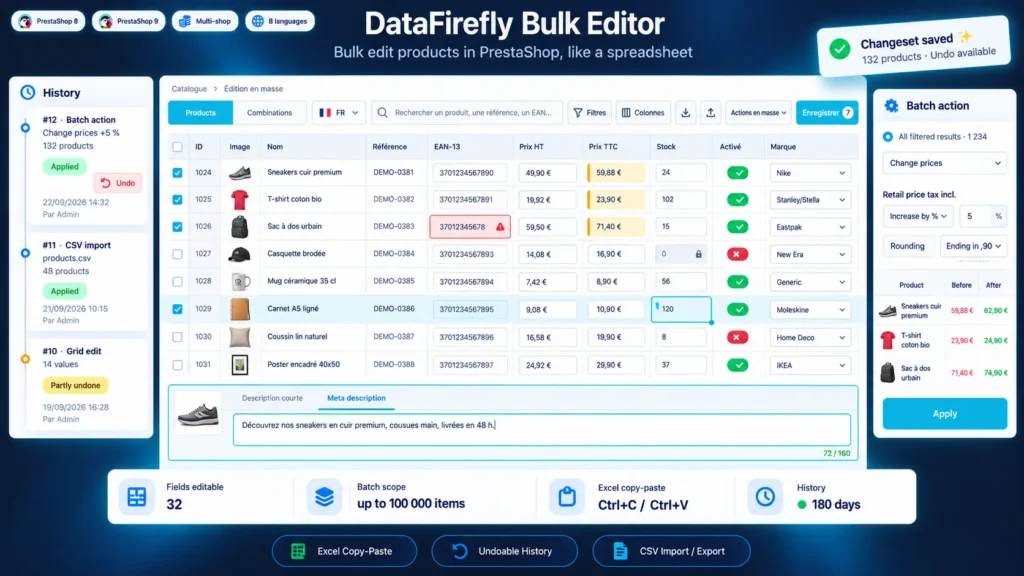The width and height of the screenshot is (1024, 576).
Task: Click the download icon in the toolbar
Action: pyautogui.click(x=685, y=113)
